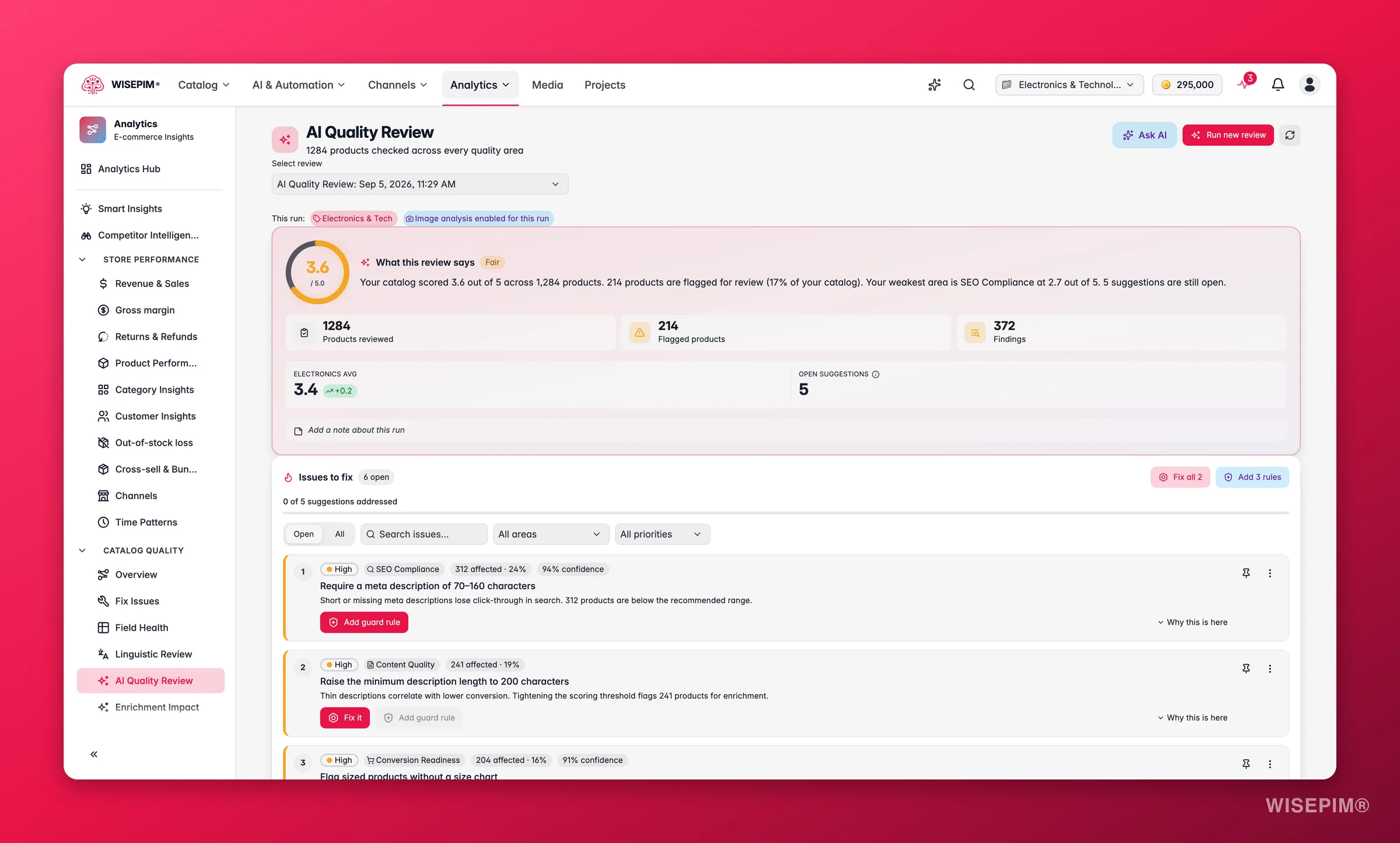Viewport: 1400px width, 843px height.
Task: Click Add a note about this run
Action: click(x=356, y=430)
